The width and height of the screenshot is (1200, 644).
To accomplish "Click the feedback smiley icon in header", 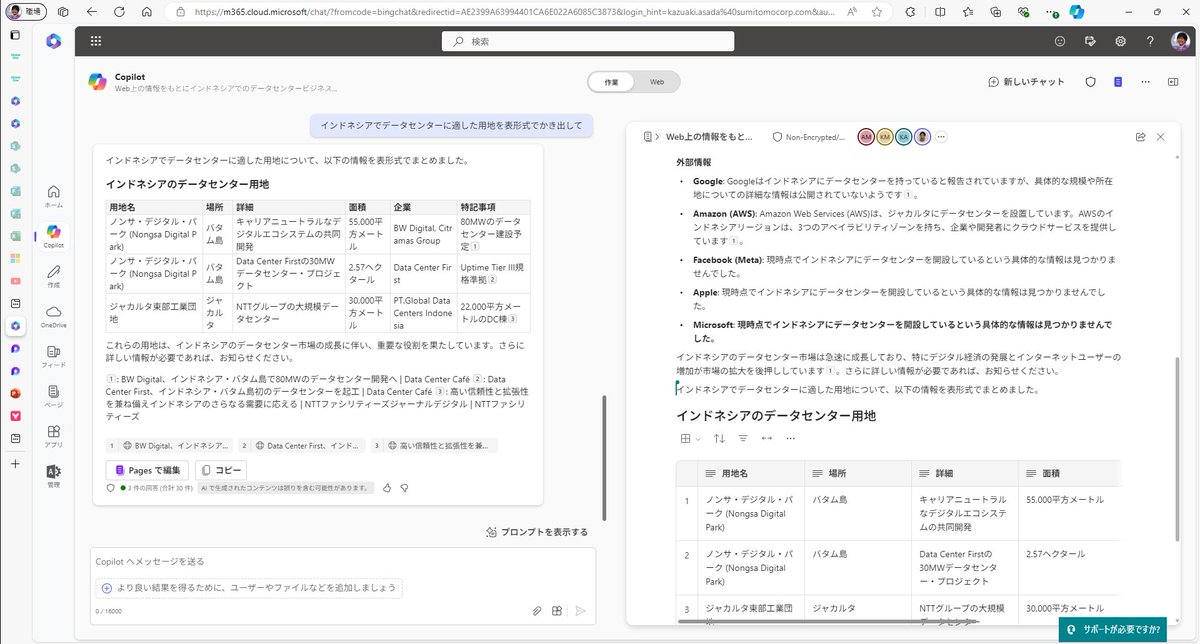I will pyautogui.click(x=1060, y=41).
